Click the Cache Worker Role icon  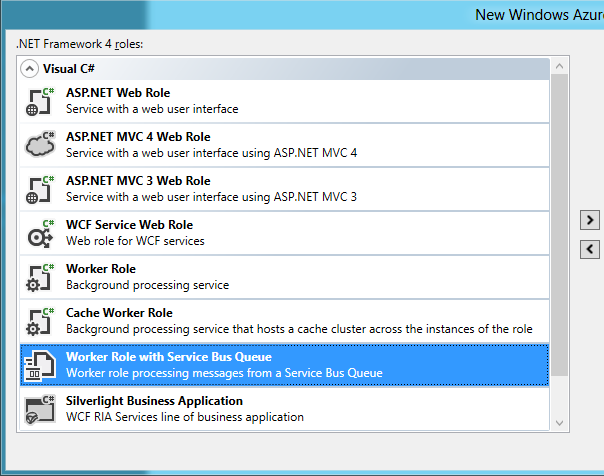pyautogui.click(x=40, y=321)
